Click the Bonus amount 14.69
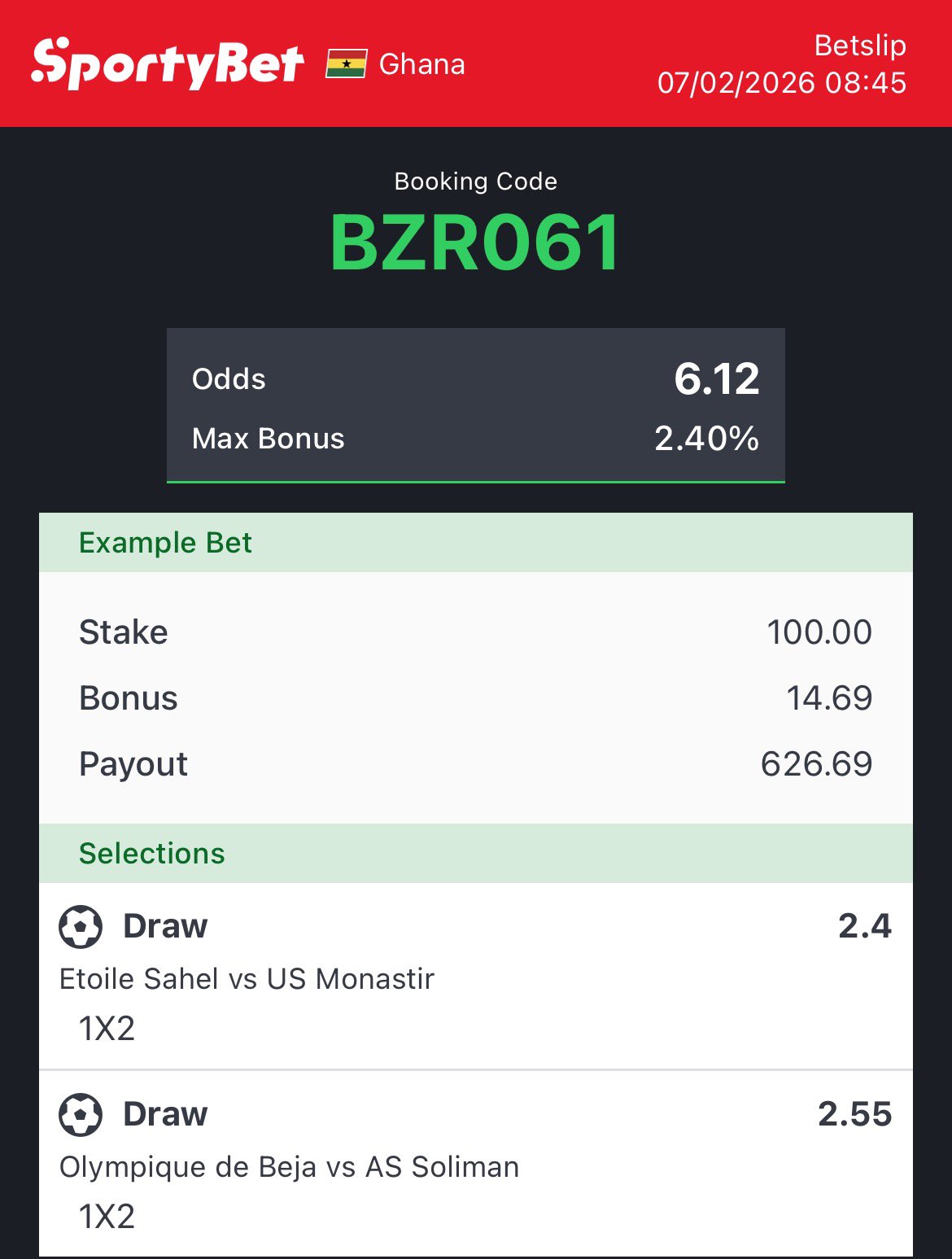The image size is (952, 1259). click(x=828, y=698)
